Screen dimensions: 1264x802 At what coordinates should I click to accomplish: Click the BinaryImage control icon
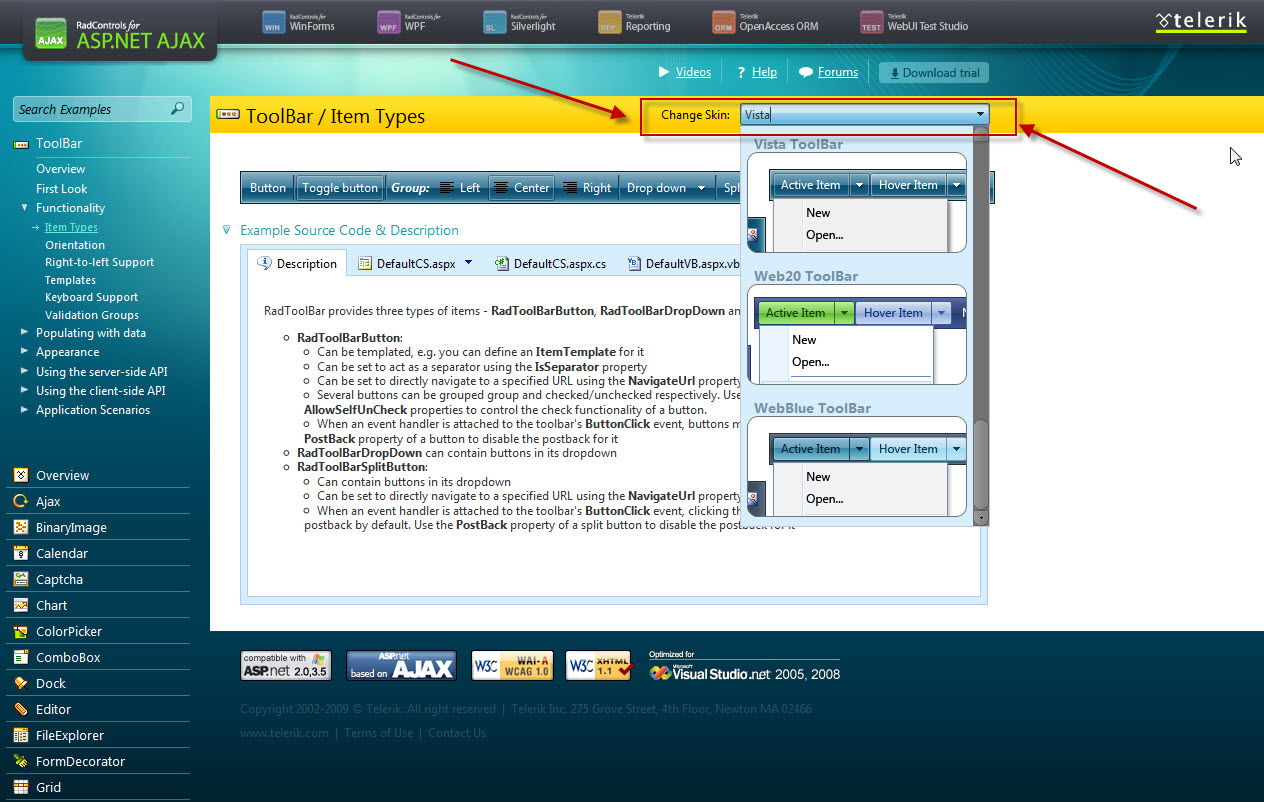pyautogui.click(x=20, y=528)
